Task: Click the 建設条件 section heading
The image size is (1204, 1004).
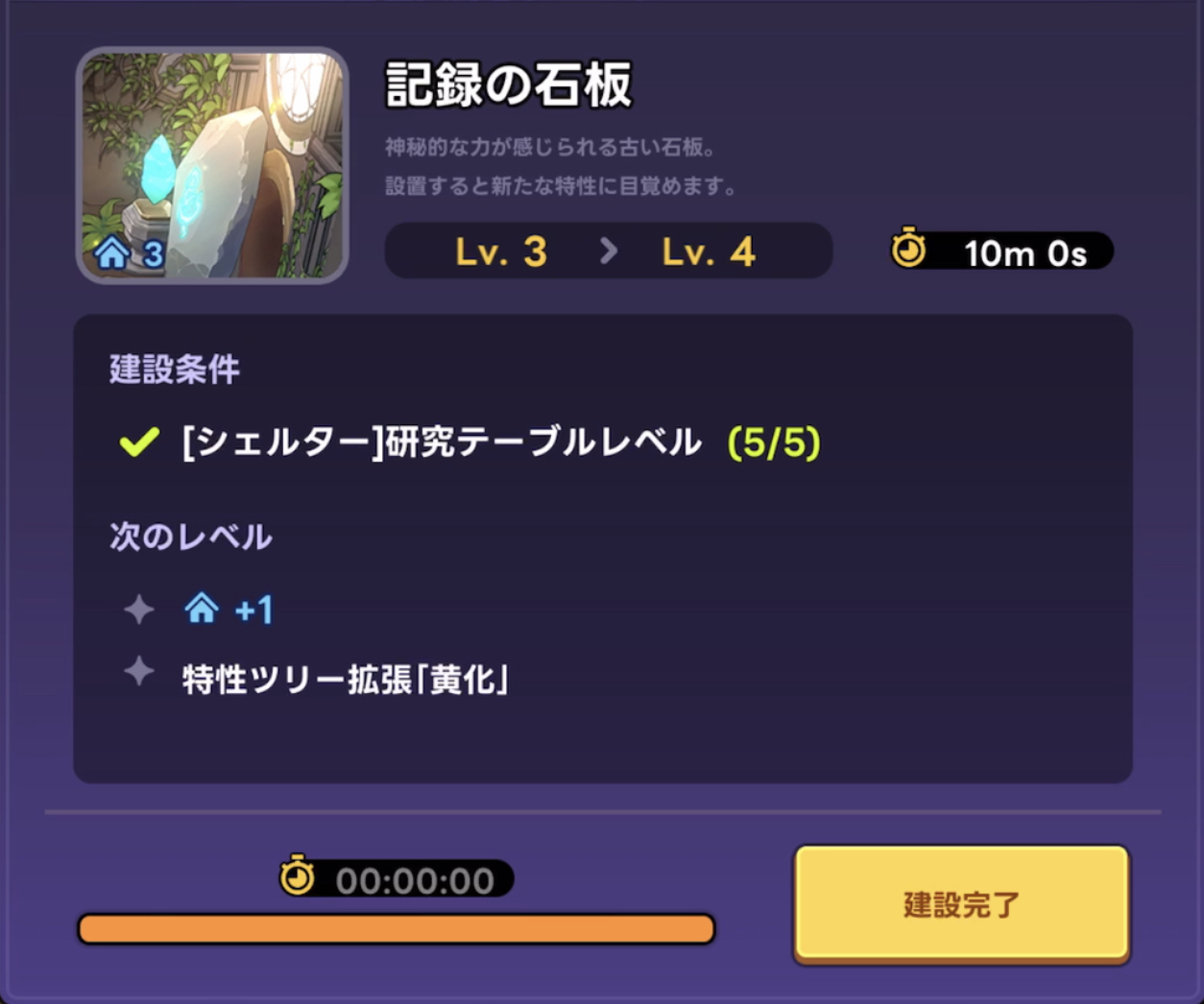Action: (x=175, y=370)
